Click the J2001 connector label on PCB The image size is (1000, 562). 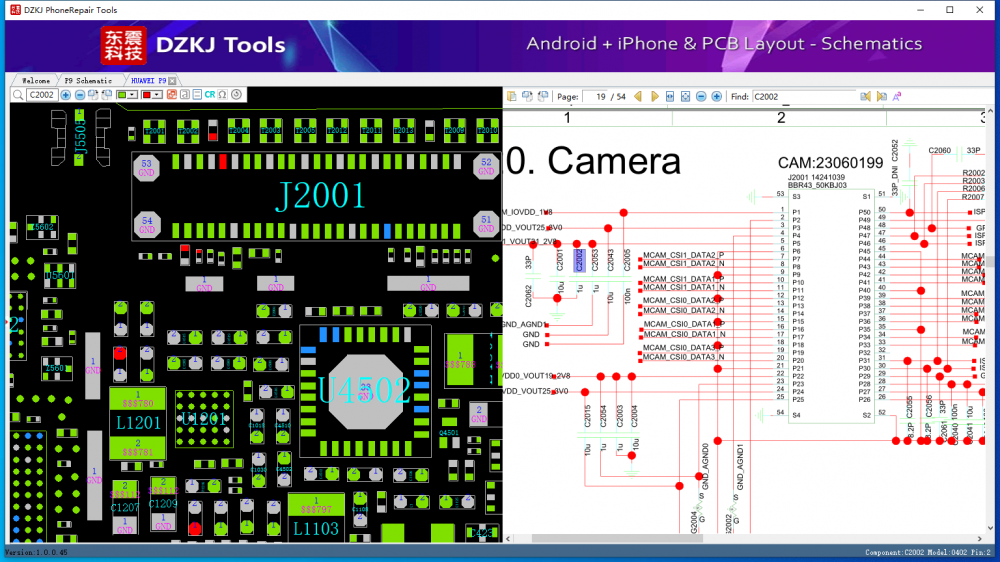coord(321,196)
